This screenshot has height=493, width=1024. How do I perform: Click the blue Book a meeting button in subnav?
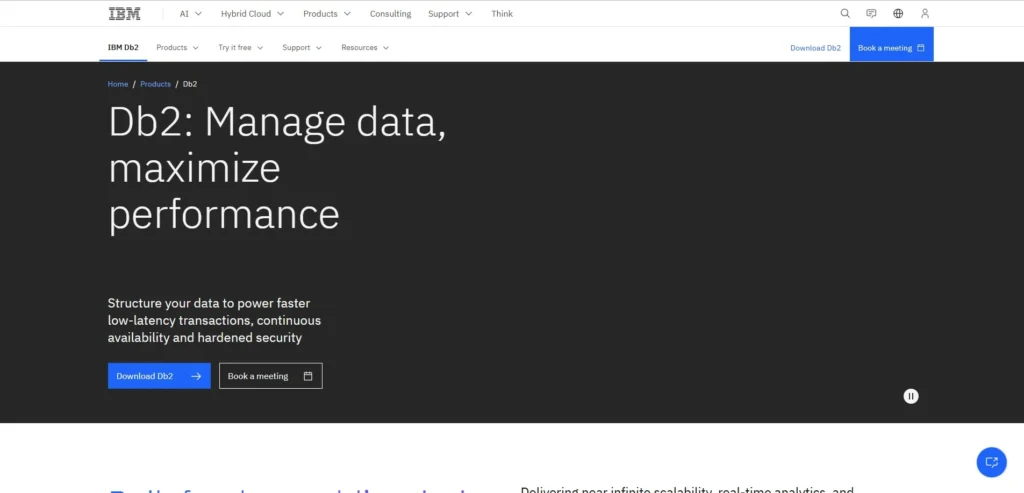(891, 44)
